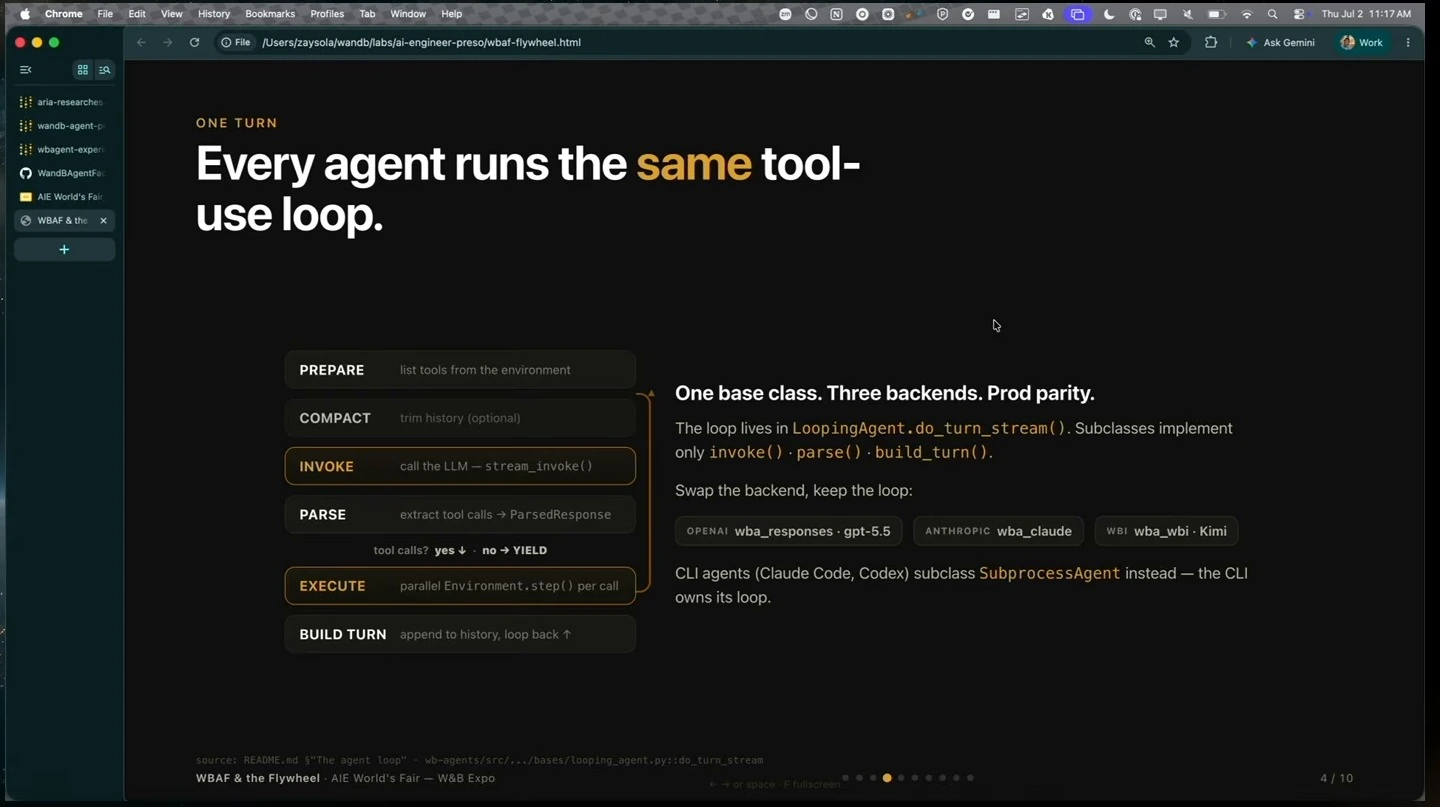Reload the current page
The image size is (1440, 807).
pos(194,42)
